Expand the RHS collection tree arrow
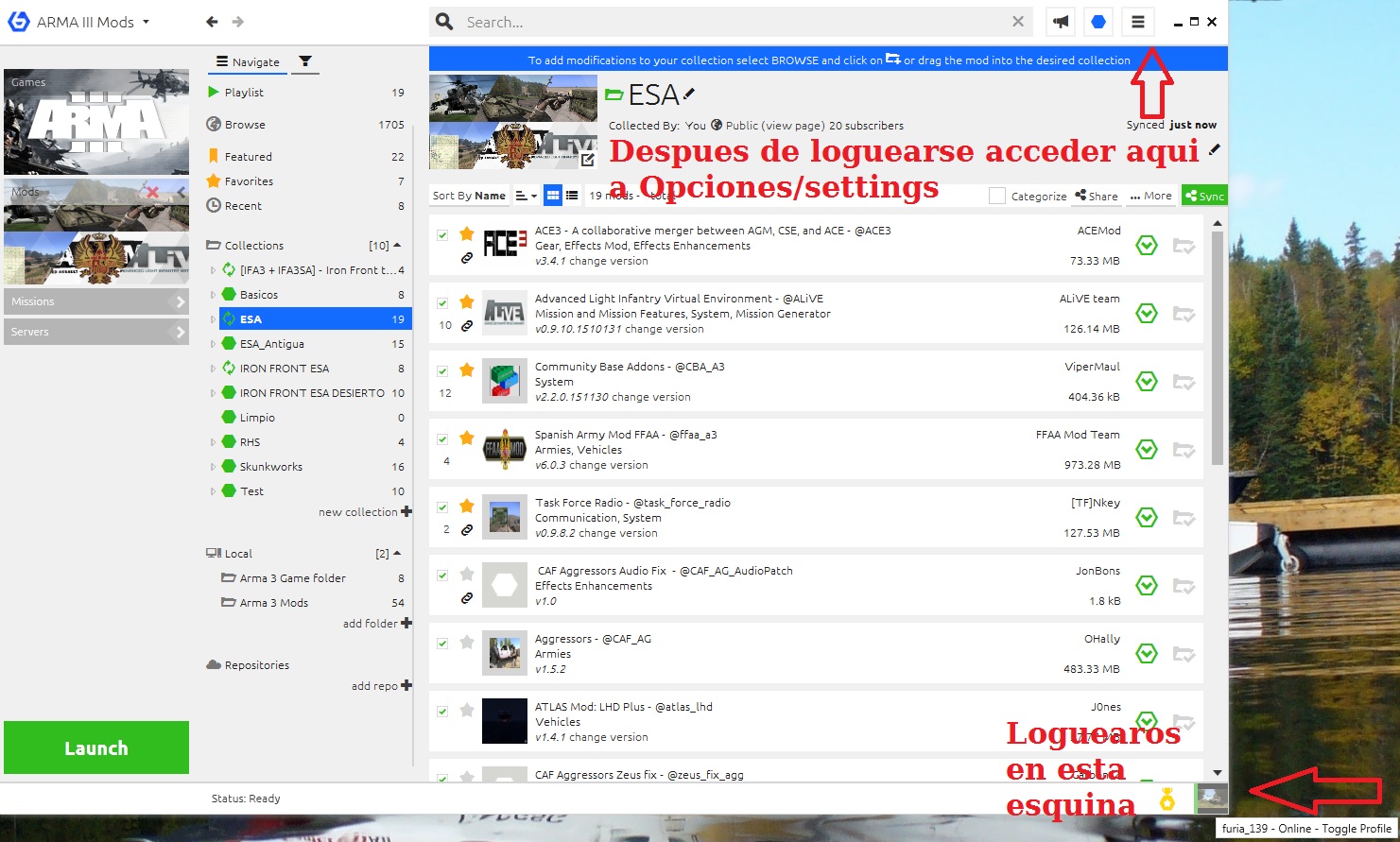 click(x=213, y=442)
